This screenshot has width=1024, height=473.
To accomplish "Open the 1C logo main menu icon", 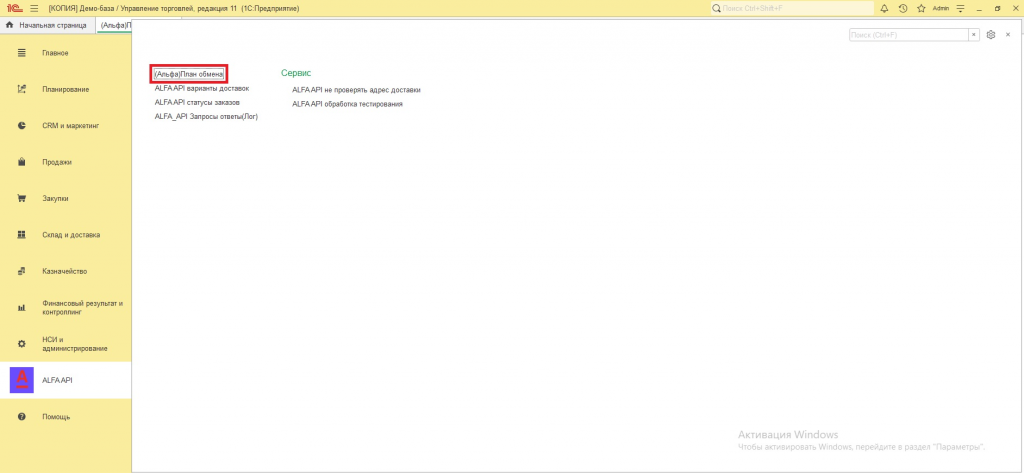I will 13,8.
